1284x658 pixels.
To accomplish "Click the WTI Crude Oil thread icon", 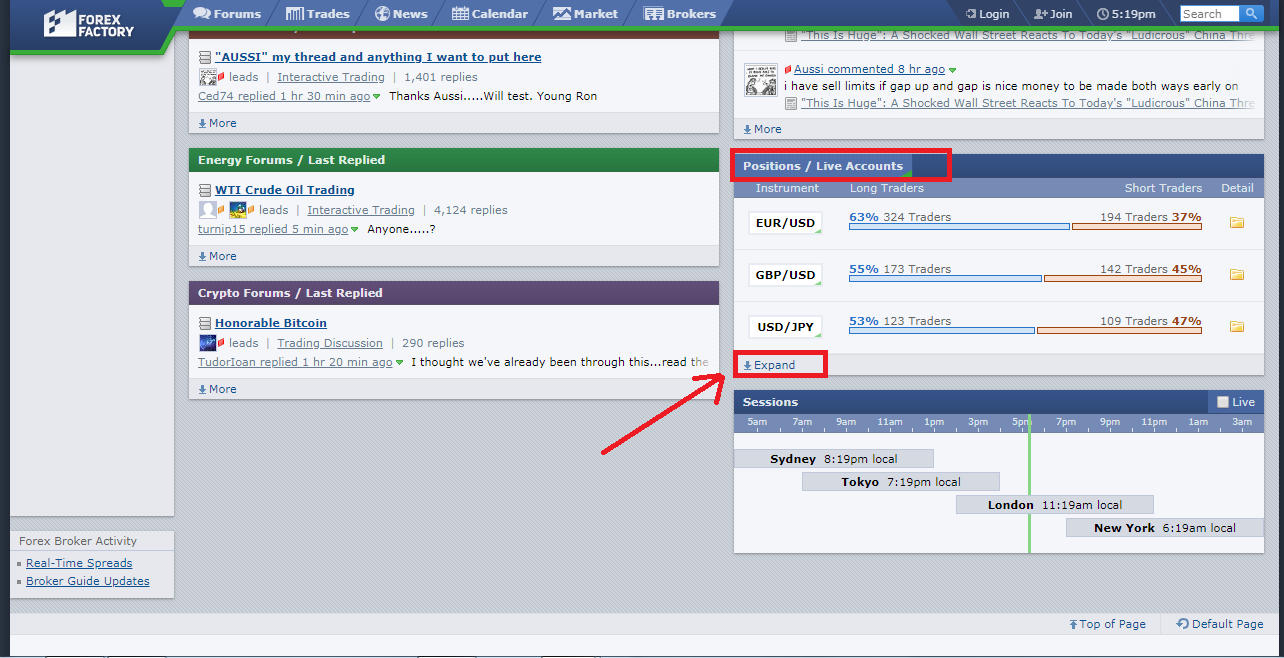I will (205, 190).
